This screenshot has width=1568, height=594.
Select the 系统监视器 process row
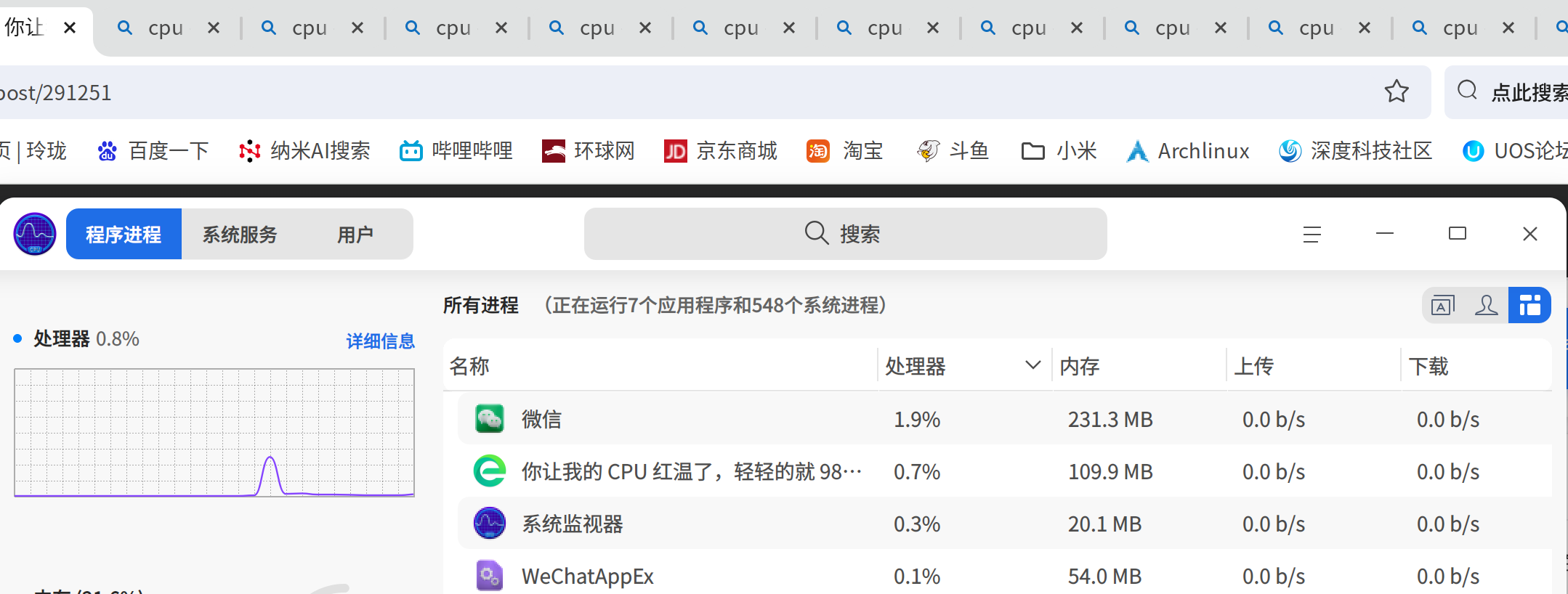1004,524
